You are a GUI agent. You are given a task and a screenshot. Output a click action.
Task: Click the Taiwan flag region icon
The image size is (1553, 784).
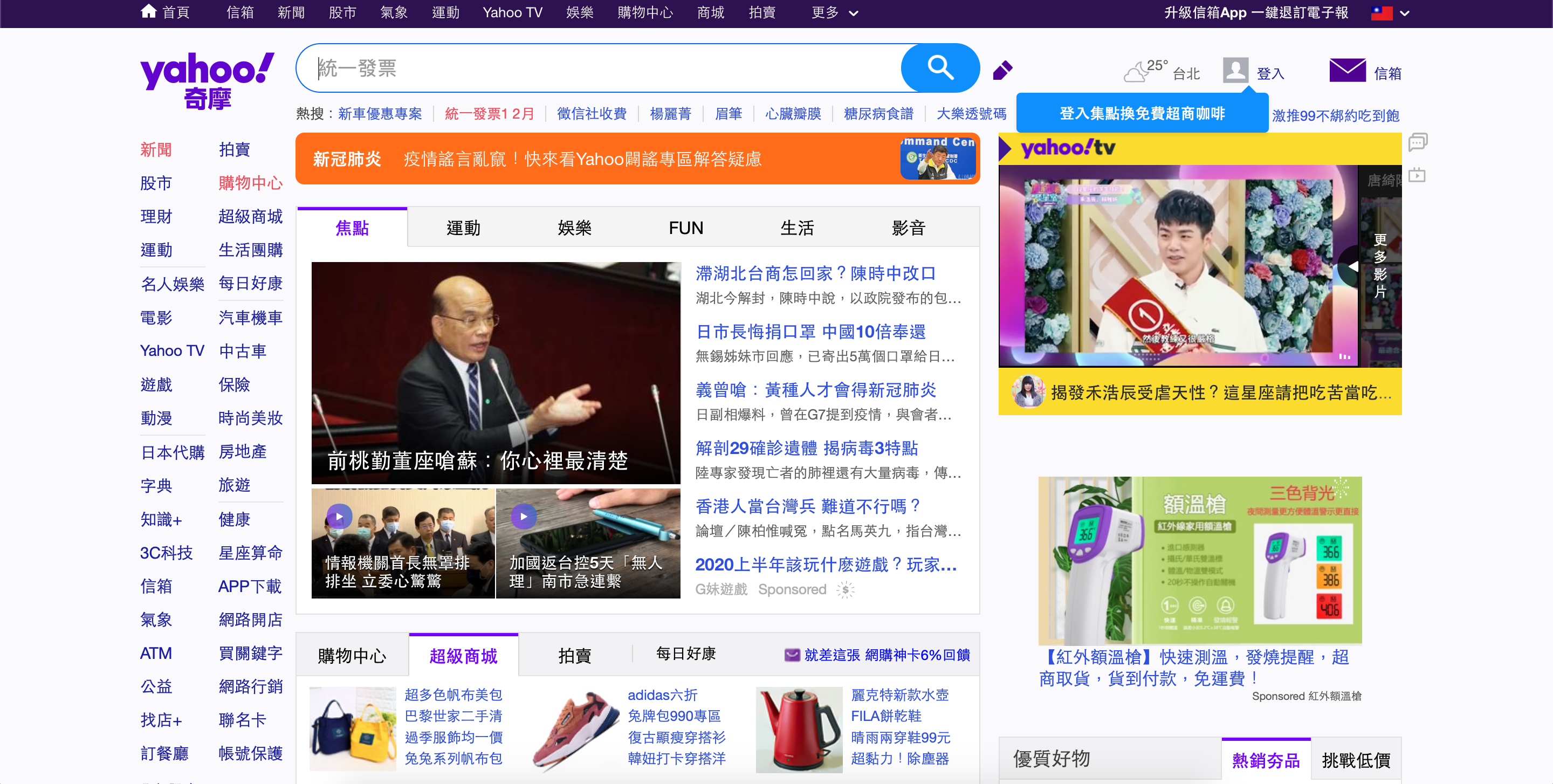[x=1382, y=12]
